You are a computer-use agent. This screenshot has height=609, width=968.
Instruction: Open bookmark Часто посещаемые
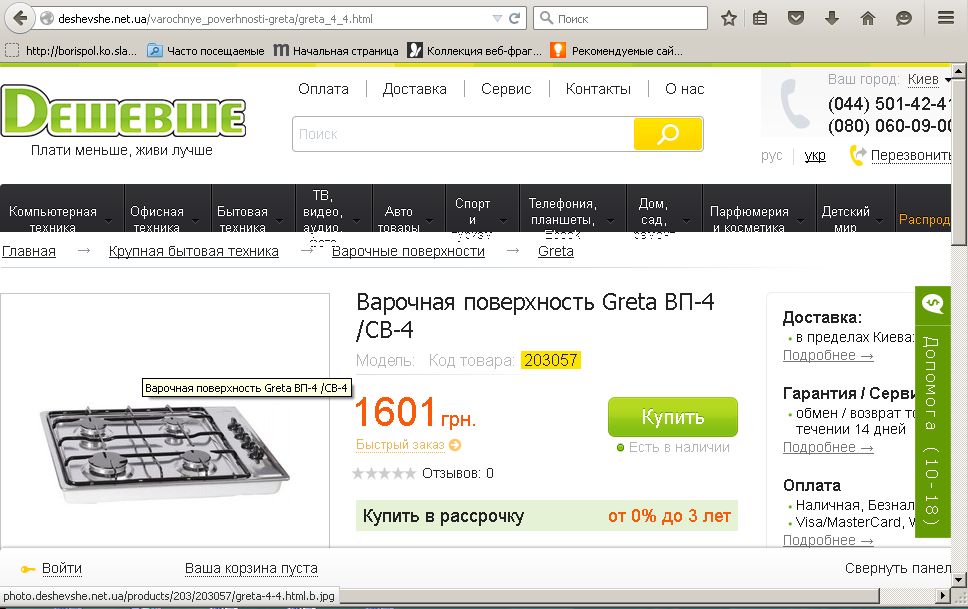coord(206,51)
